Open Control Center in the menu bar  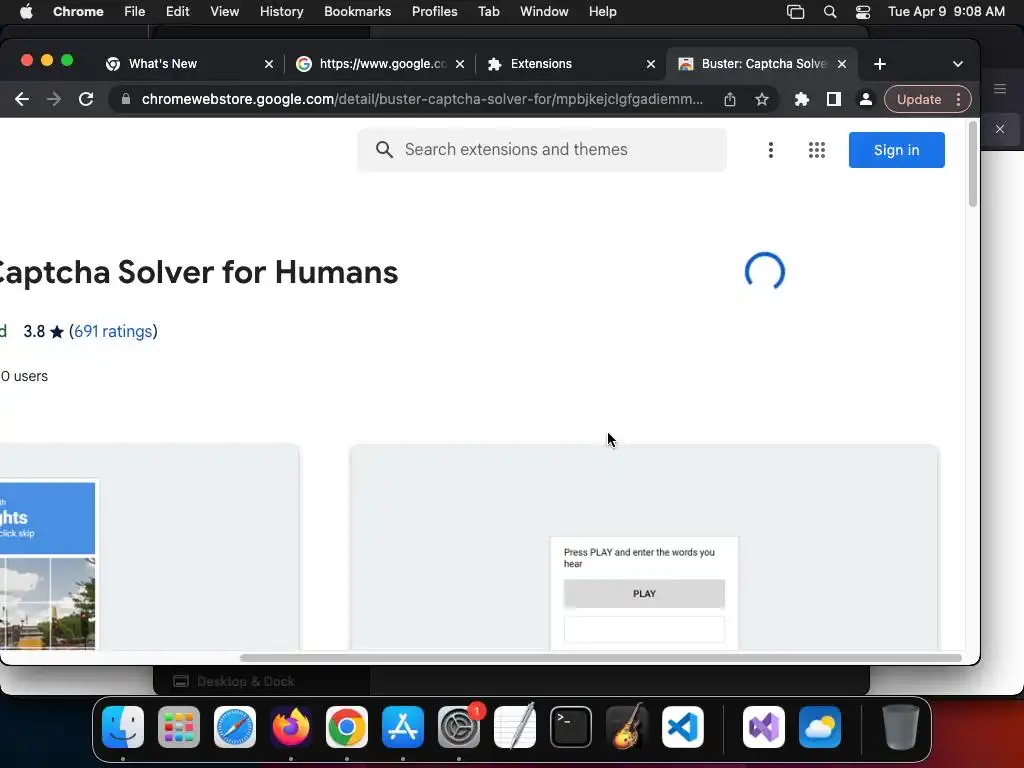(863, 12)
